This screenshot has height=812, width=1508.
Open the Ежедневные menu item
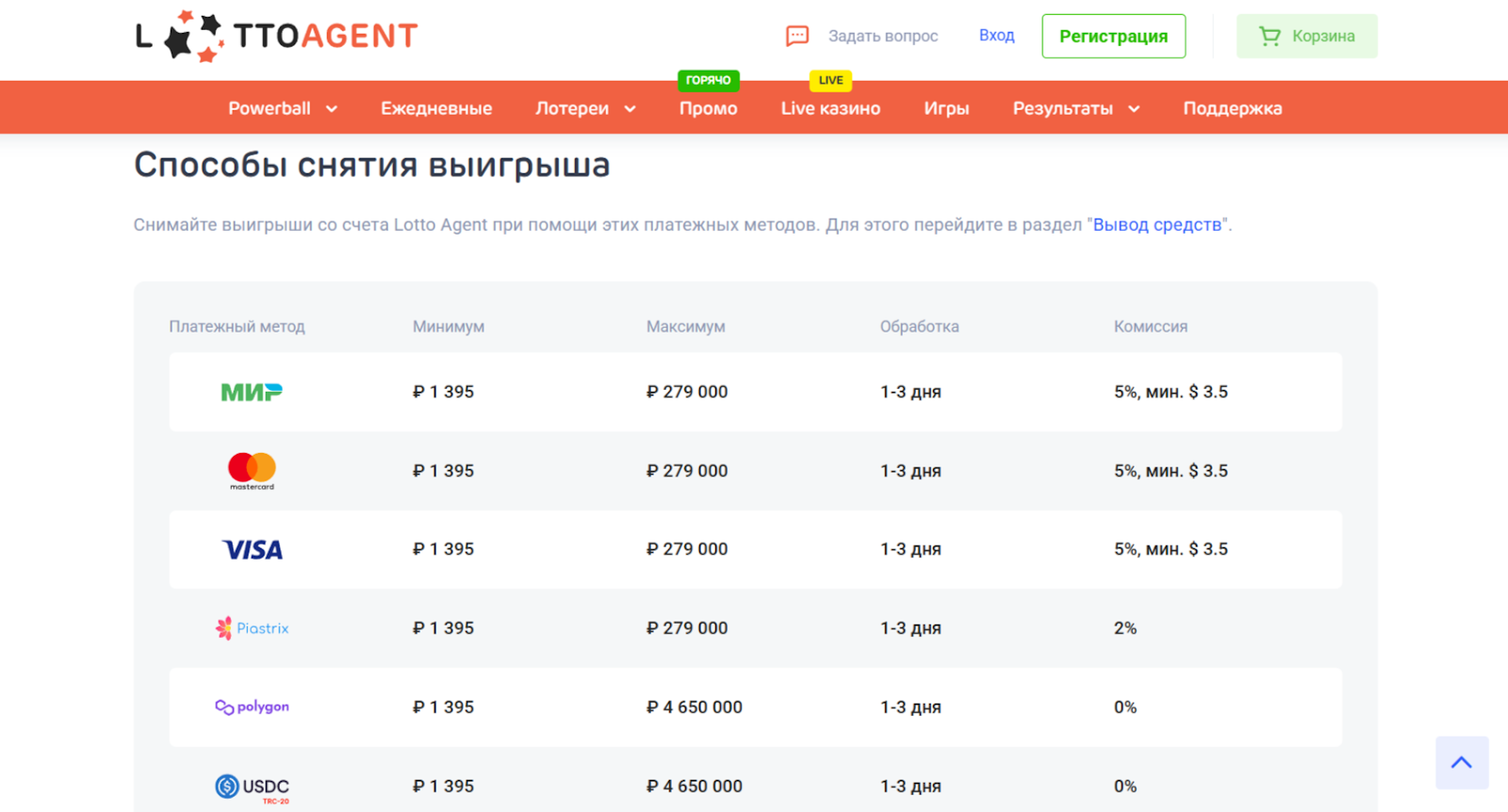point(436,108)
